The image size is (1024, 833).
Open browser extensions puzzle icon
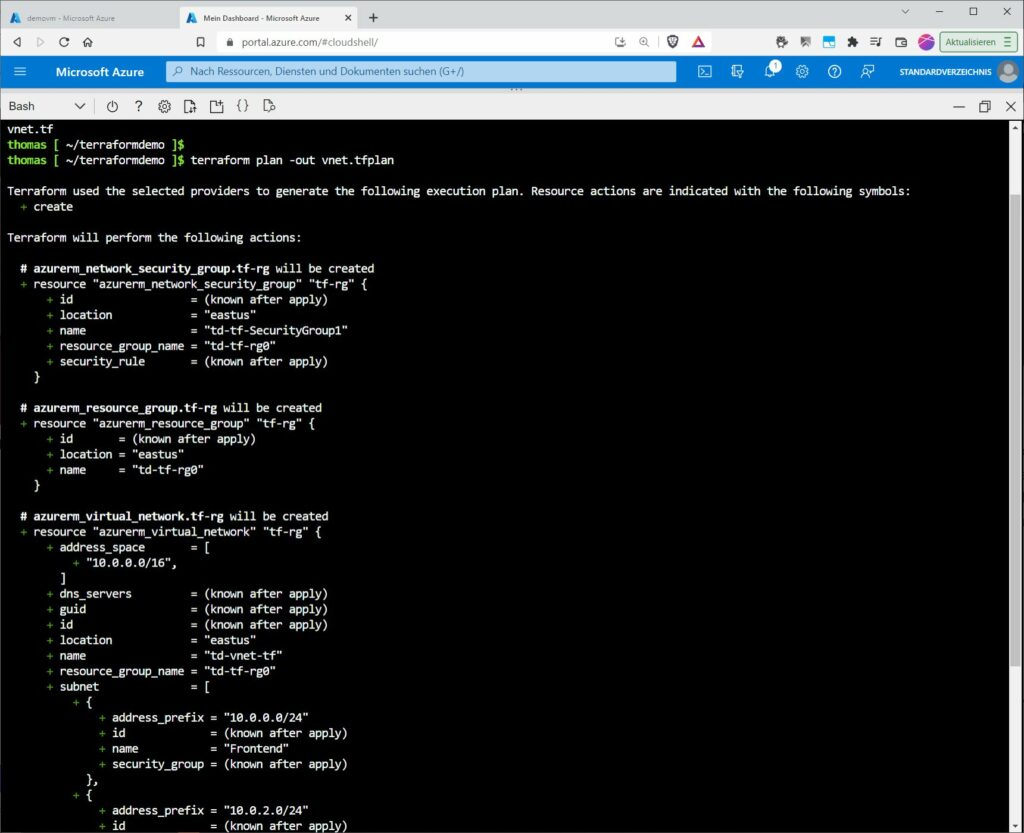[852, 42]
